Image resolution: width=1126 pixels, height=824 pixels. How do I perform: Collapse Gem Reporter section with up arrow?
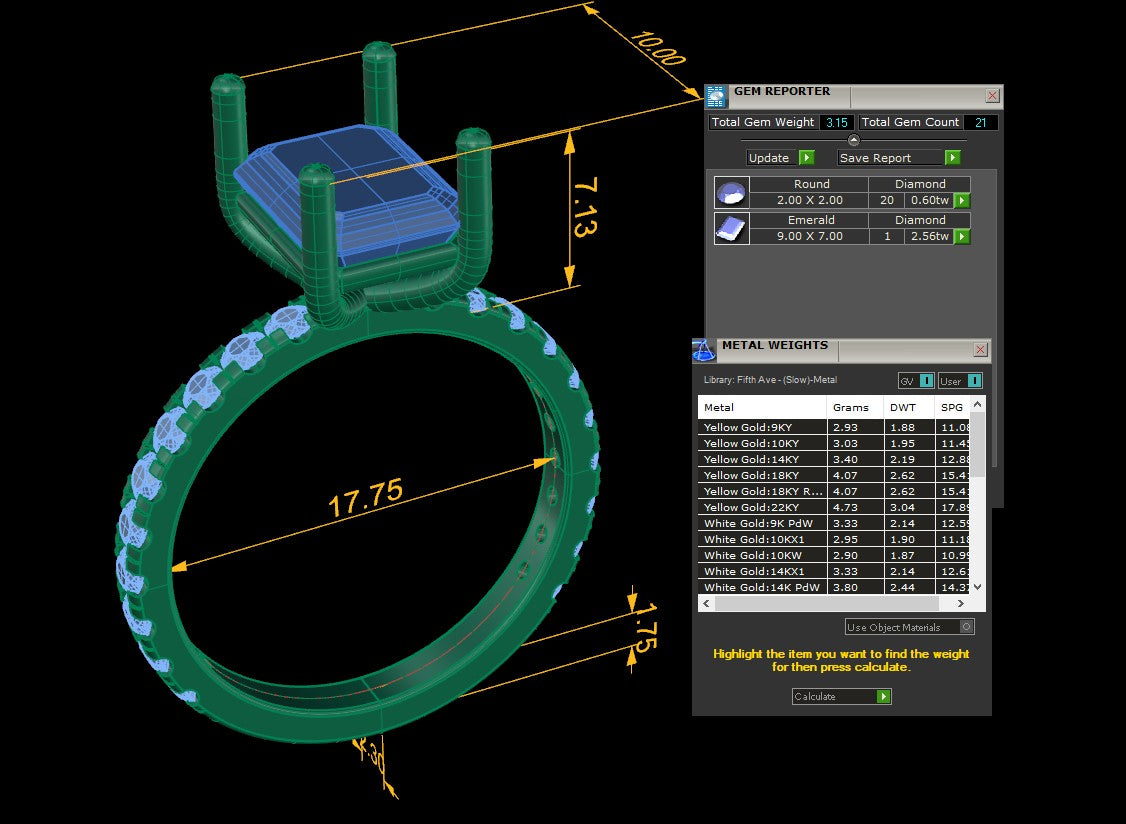853,140
